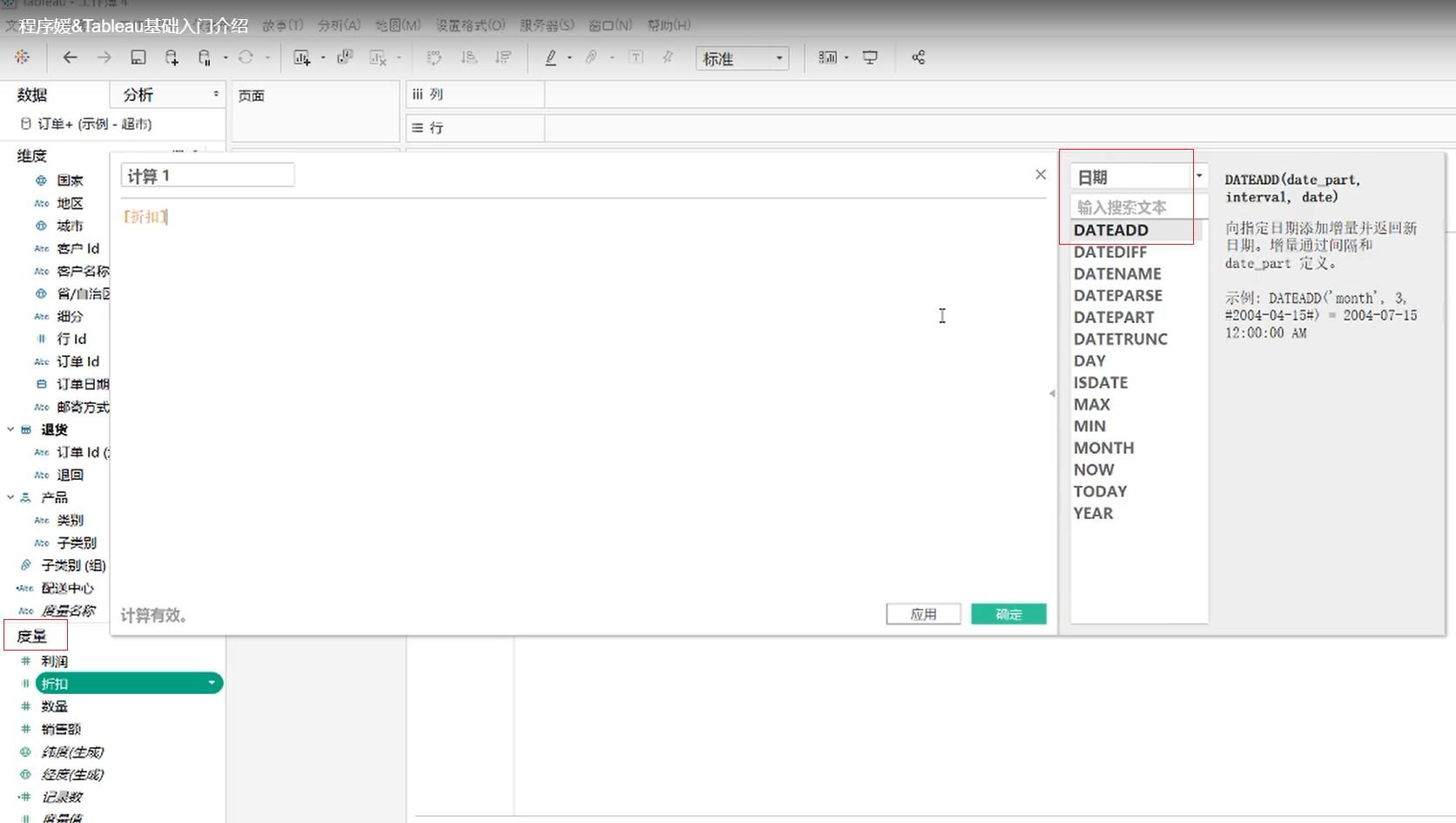1456x823 pixels.
Task: Open the 标准 fit dropdown
Action: pyautogui.click(x=742, y=58)
